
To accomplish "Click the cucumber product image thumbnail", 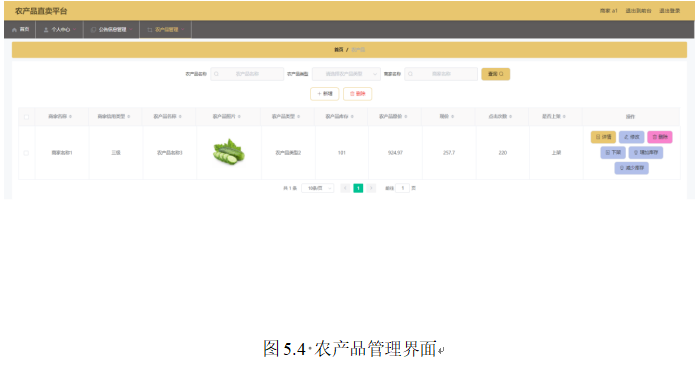I will click(229, 152).
